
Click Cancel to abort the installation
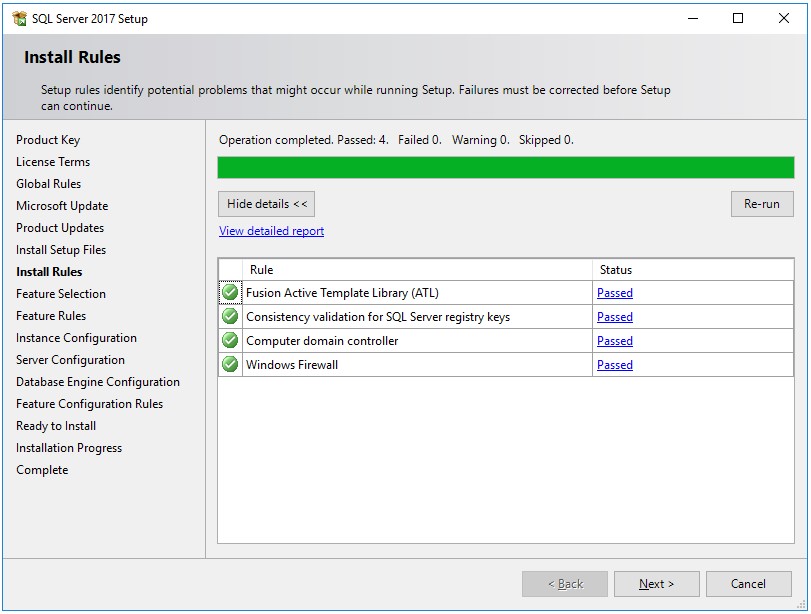pos(748,583)
